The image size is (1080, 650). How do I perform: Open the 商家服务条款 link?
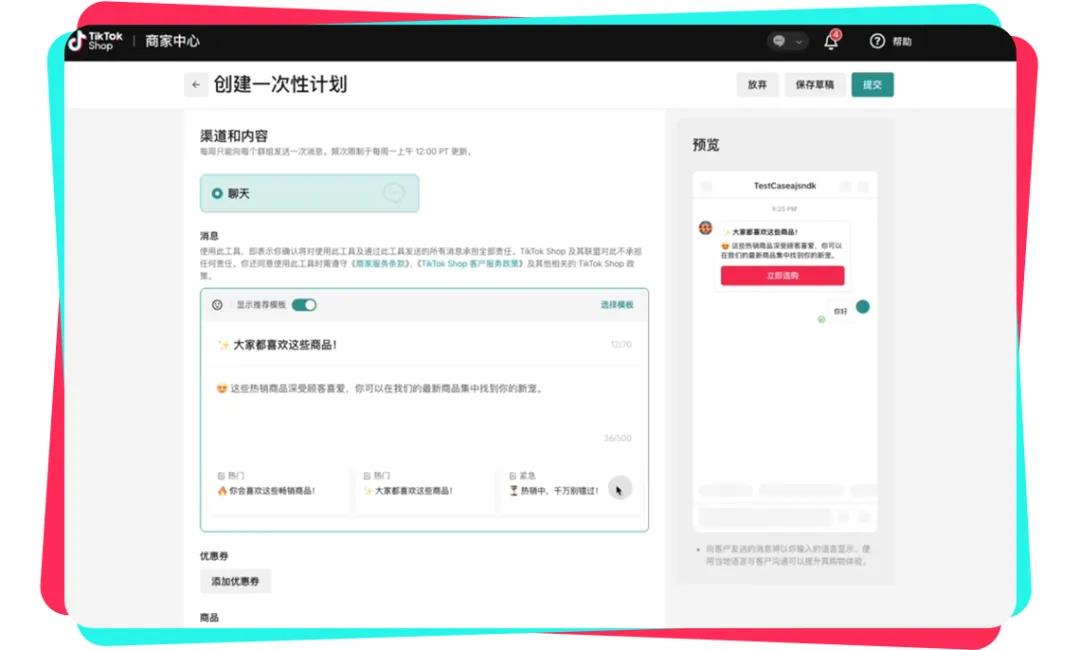(x=381, y=263)
